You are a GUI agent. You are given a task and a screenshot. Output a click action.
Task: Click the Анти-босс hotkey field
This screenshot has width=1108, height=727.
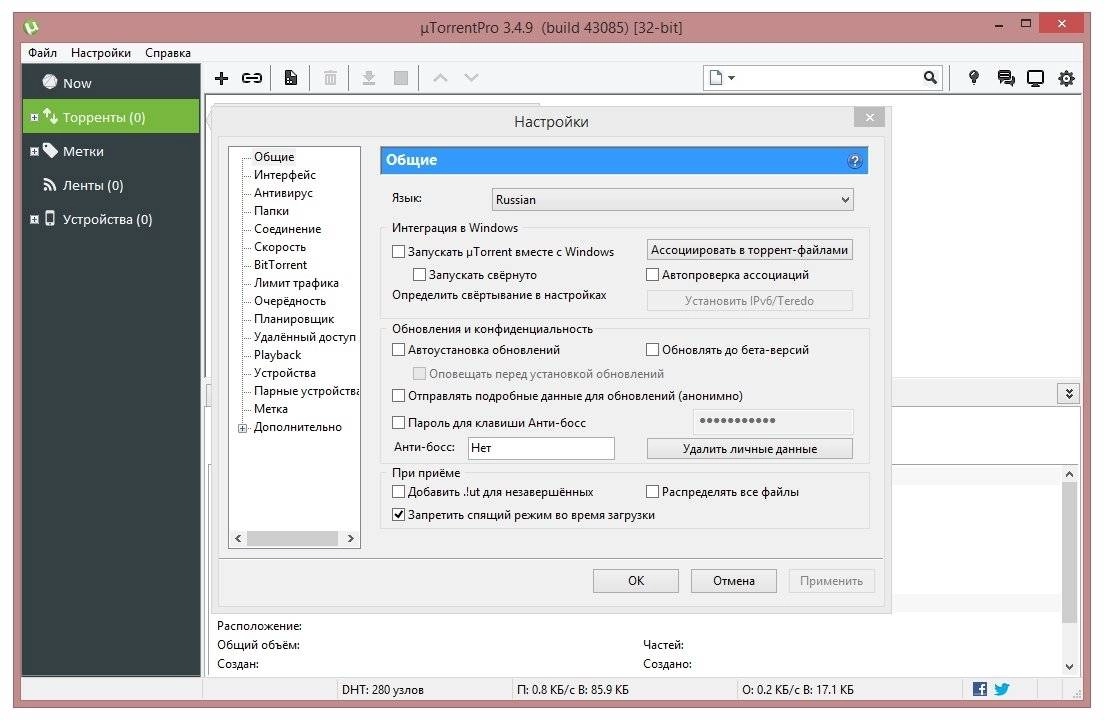coord(541,448)
